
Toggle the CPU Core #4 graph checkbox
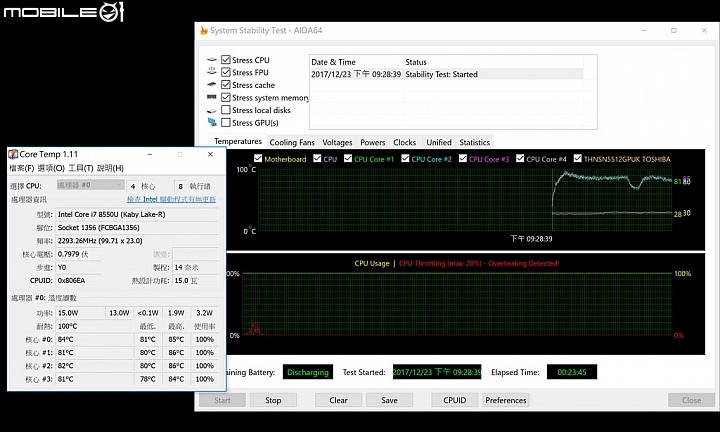tap(520, 158)
